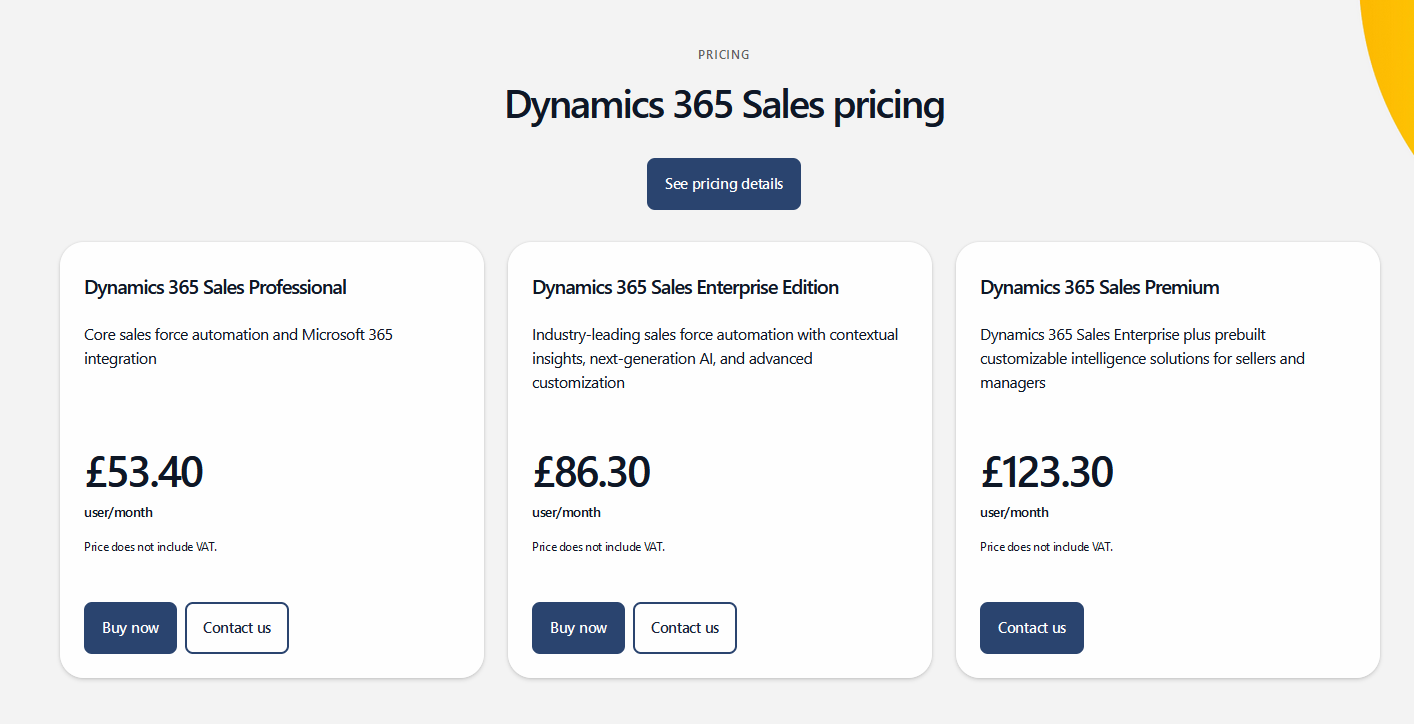Click user/month under the £86.30 price
The width and height of the screenshot is (1414, 724).
[x=566, y=513]
